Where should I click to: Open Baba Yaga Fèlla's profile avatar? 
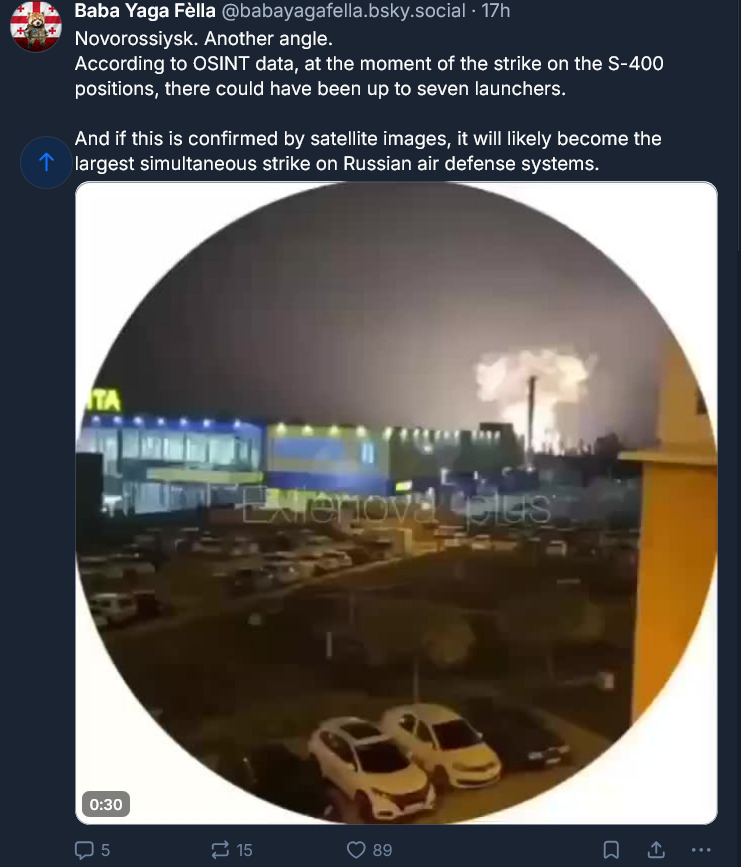click(x=35, y=26)
